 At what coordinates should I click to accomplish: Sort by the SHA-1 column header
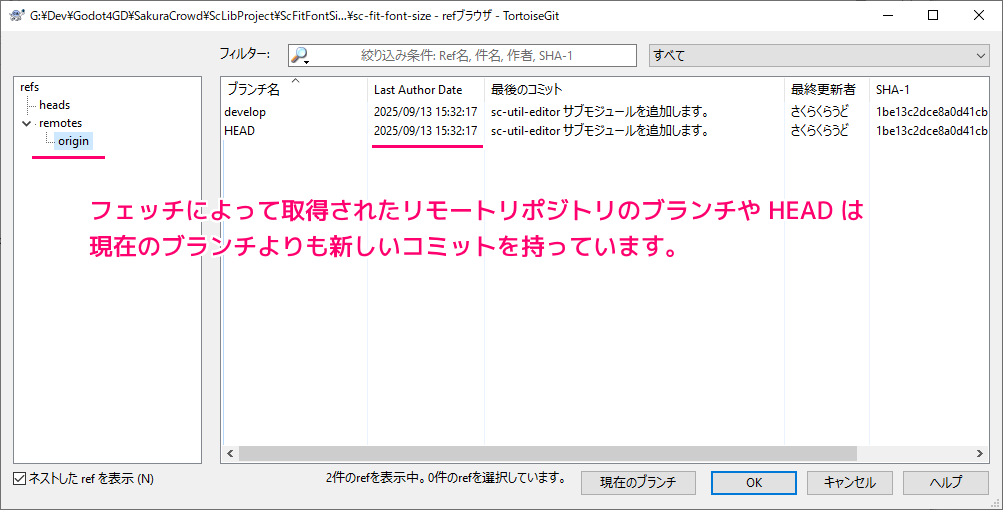pyautogui.click(x=893, y=90)
